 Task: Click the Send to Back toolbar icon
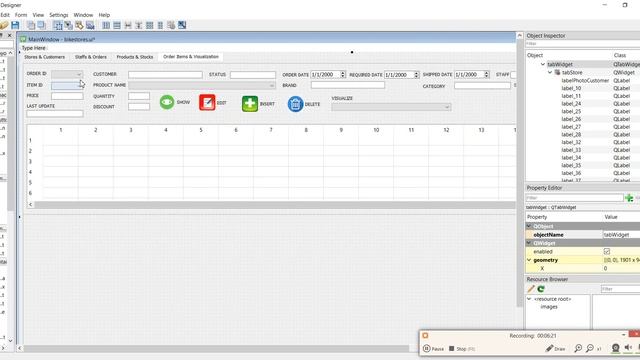tap(31, 25)
